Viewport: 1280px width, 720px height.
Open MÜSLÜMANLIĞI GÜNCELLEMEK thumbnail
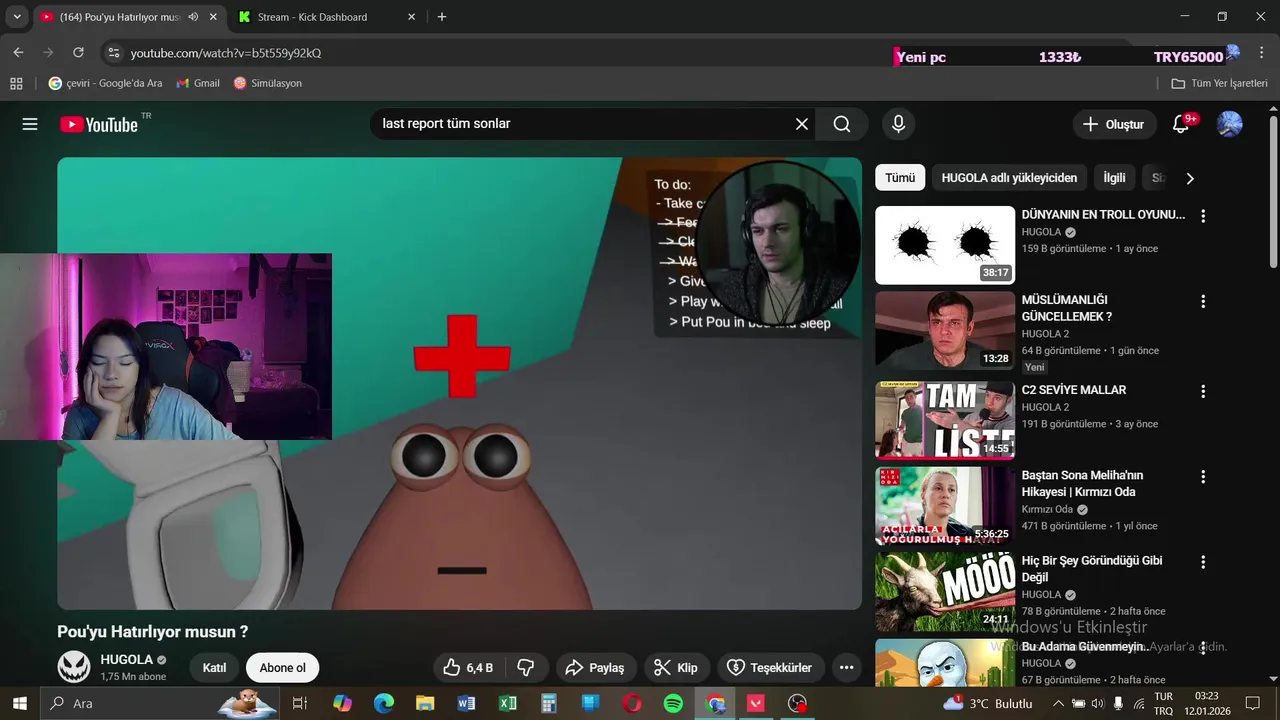pyautogui.click(x=945, y=331)
